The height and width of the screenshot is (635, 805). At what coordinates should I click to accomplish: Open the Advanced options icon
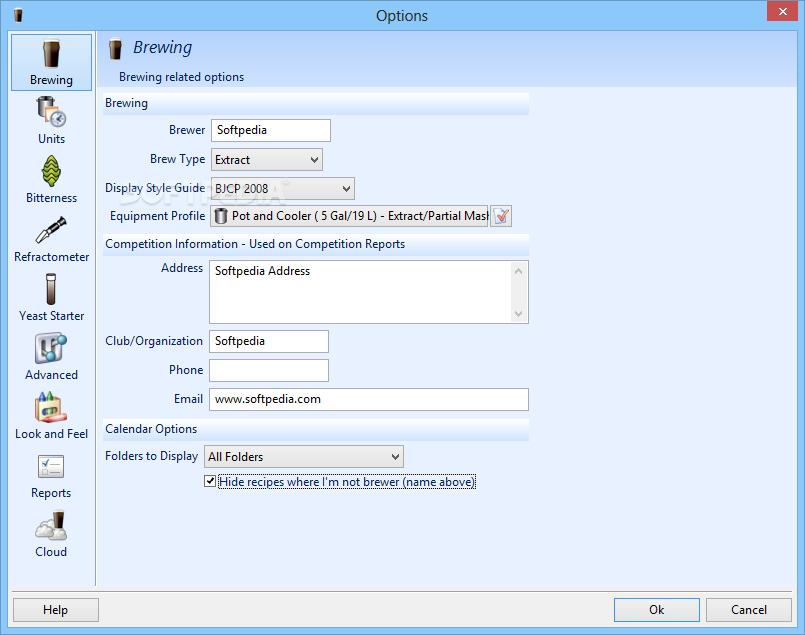tap(51, 348)
